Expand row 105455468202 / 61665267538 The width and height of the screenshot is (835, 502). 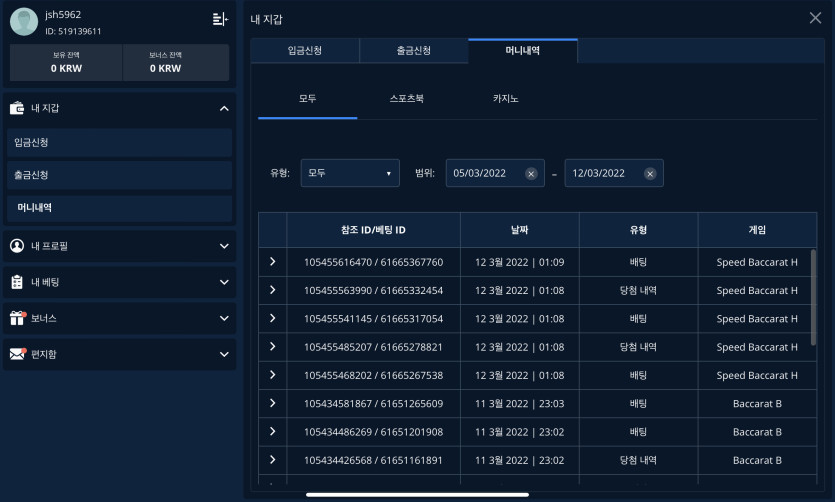pyautogui.click(x=273, y=375)
